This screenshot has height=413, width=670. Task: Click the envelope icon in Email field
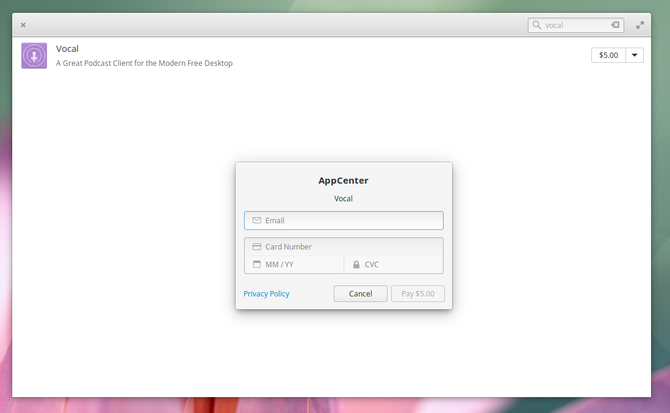(x=256, y=220)
